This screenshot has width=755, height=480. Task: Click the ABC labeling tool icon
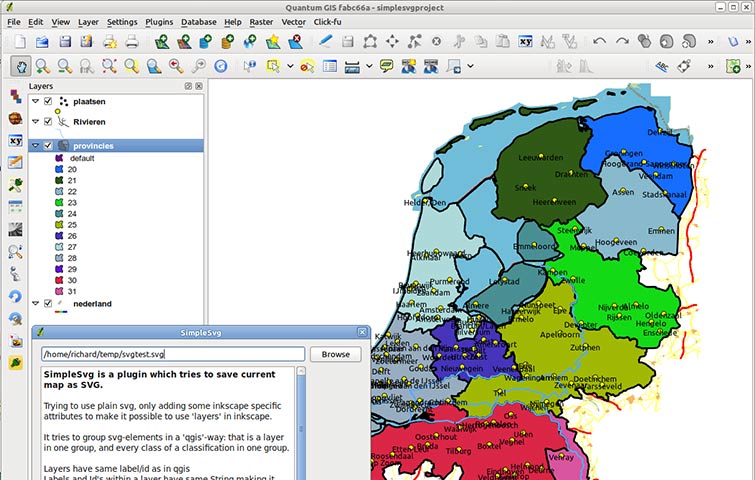[x=662, y=66]
